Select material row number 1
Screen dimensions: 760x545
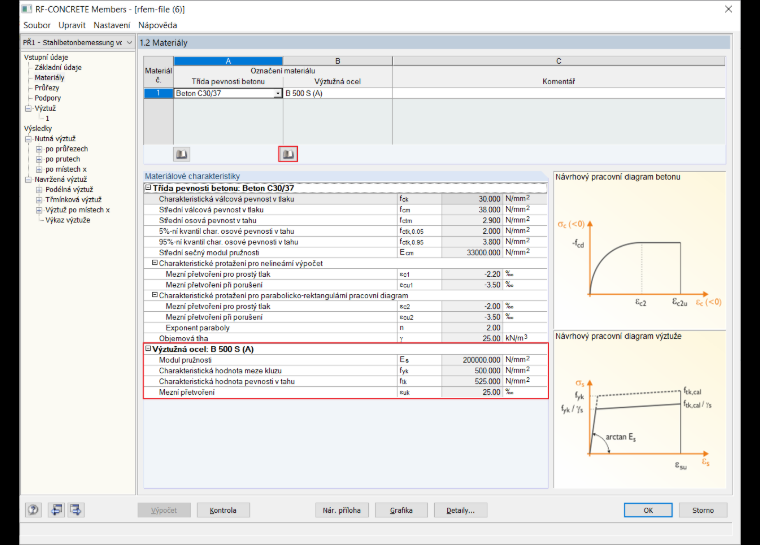point(158,93)
